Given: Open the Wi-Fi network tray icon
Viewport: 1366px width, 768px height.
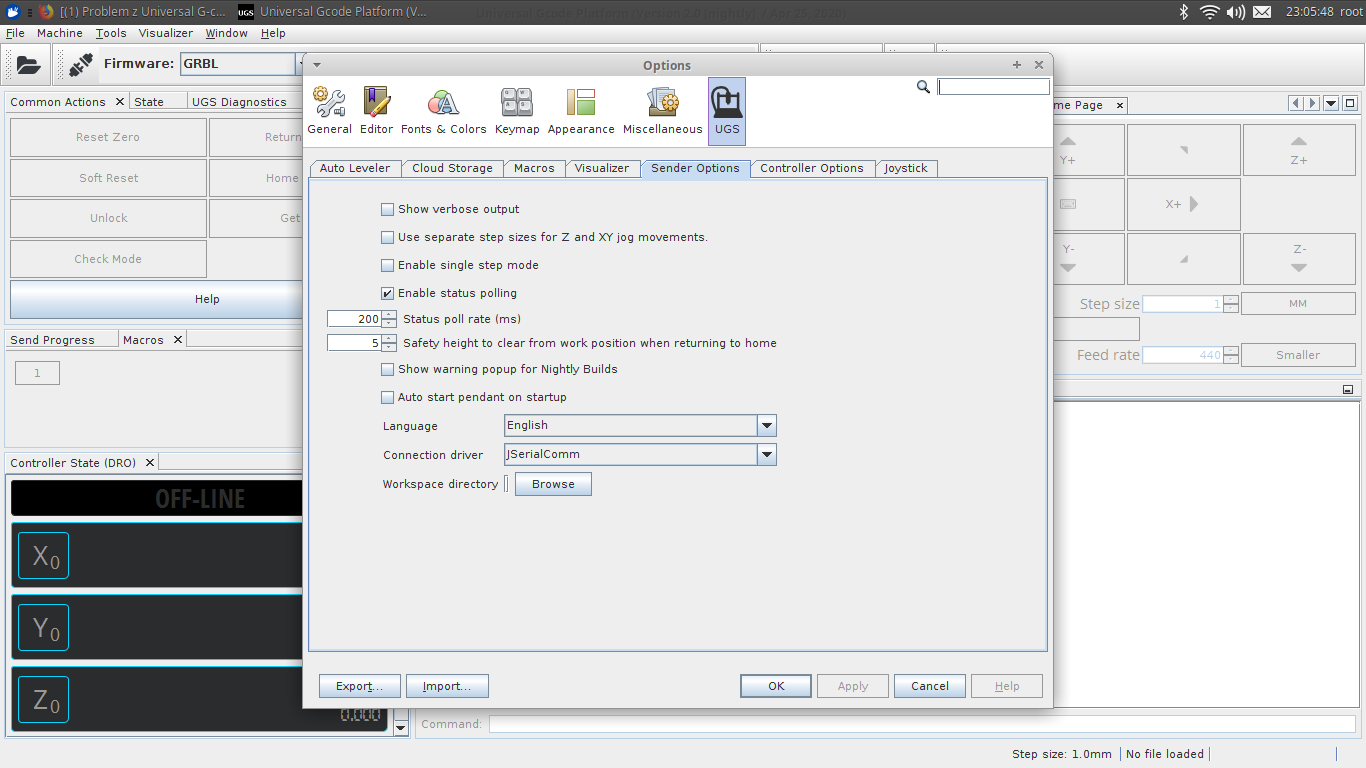Looking at the screenshot, I should 1210,12.
